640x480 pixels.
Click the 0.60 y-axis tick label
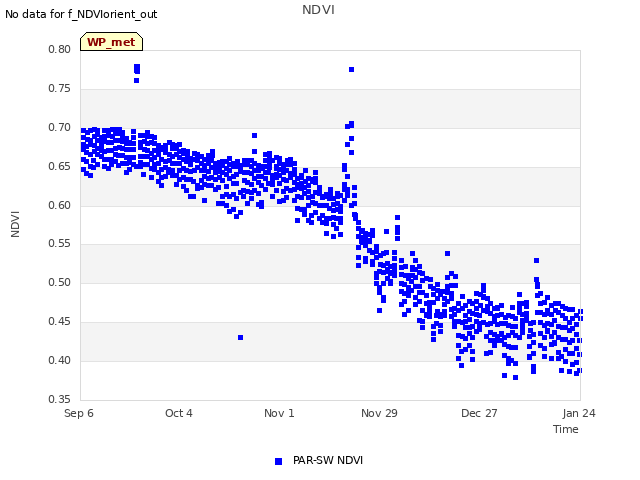point(60,205)
